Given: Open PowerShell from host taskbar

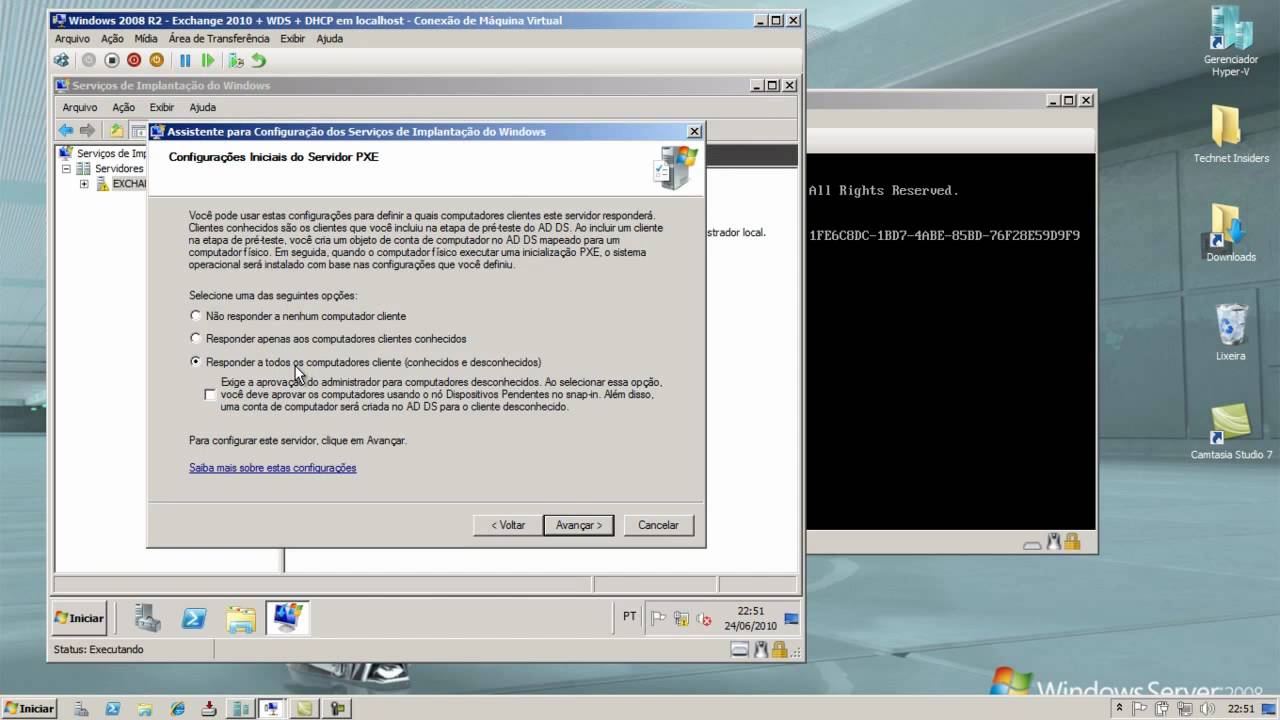Looking at the screenshot, I should pyautogui.click(x=113, y=709).
